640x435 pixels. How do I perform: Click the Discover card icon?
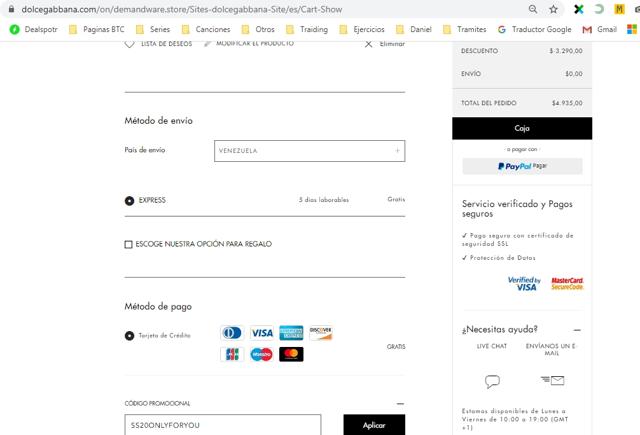point(321,333)
